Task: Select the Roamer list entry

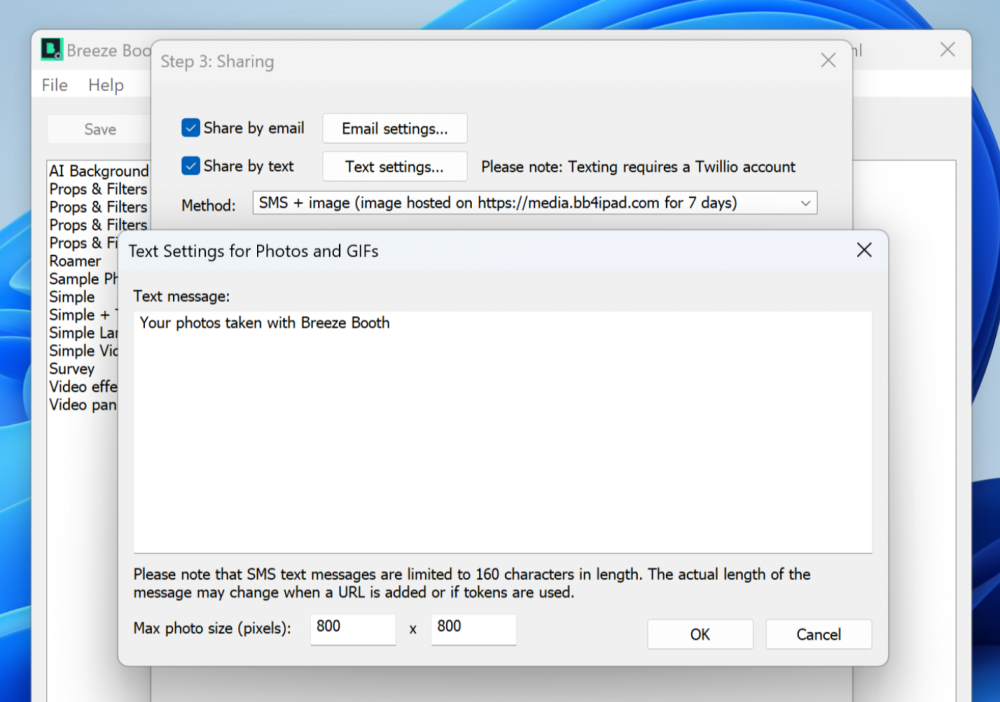Action: pos(75,261)
